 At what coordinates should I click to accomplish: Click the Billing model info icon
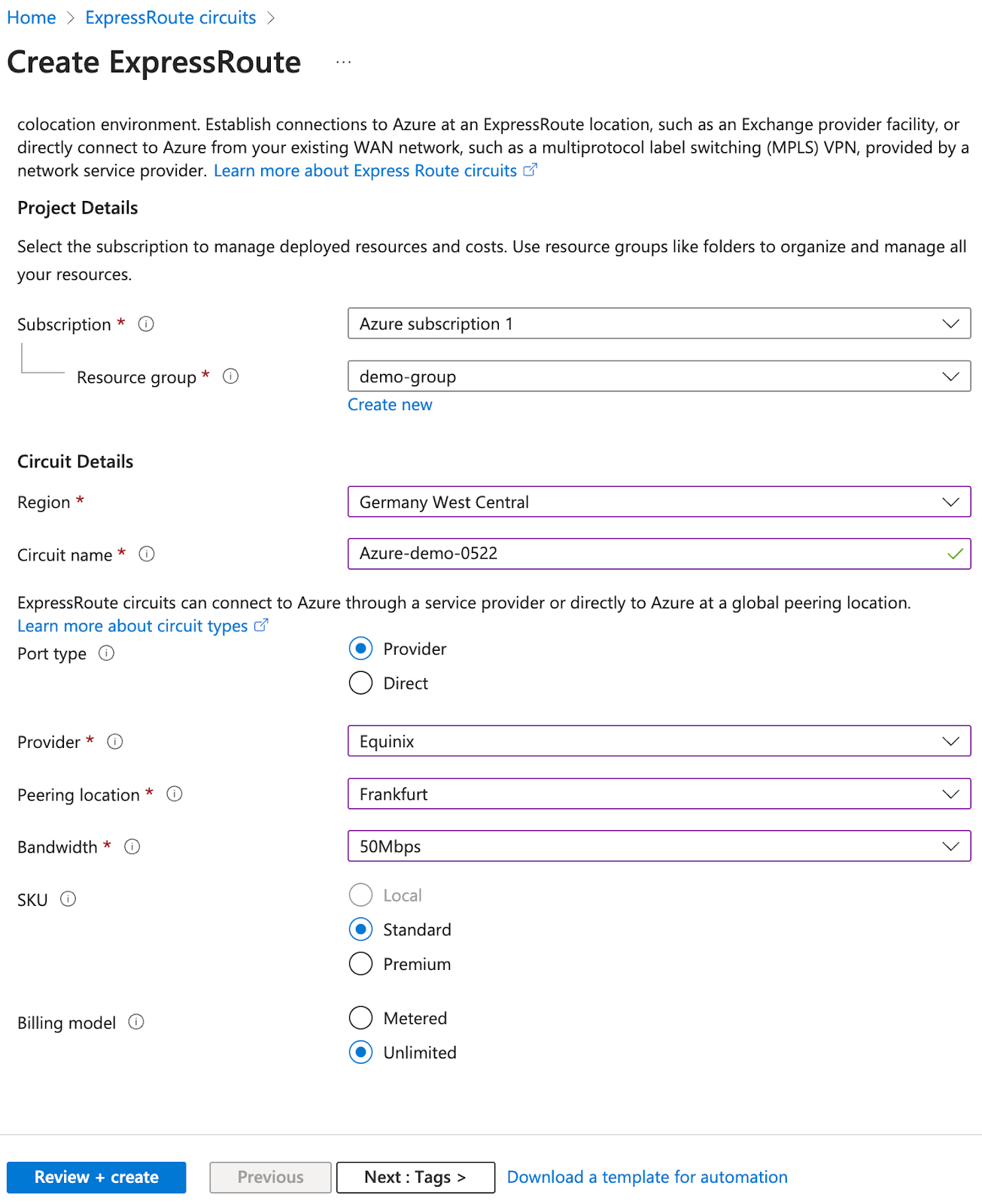point(136,1022)
